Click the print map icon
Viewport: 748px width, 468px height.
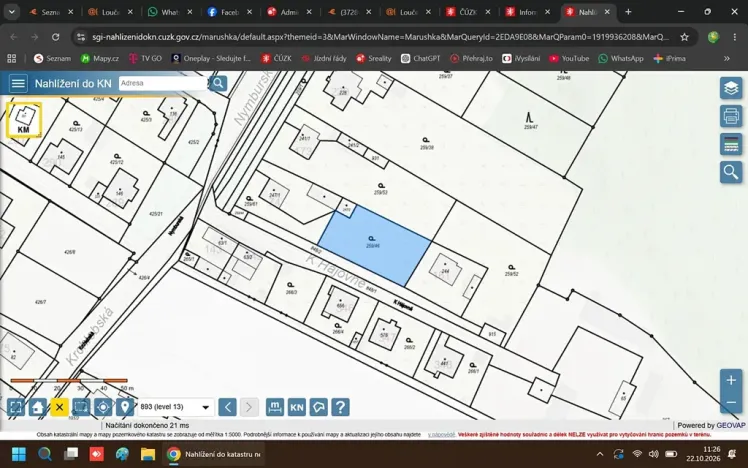tap(731, 116)
